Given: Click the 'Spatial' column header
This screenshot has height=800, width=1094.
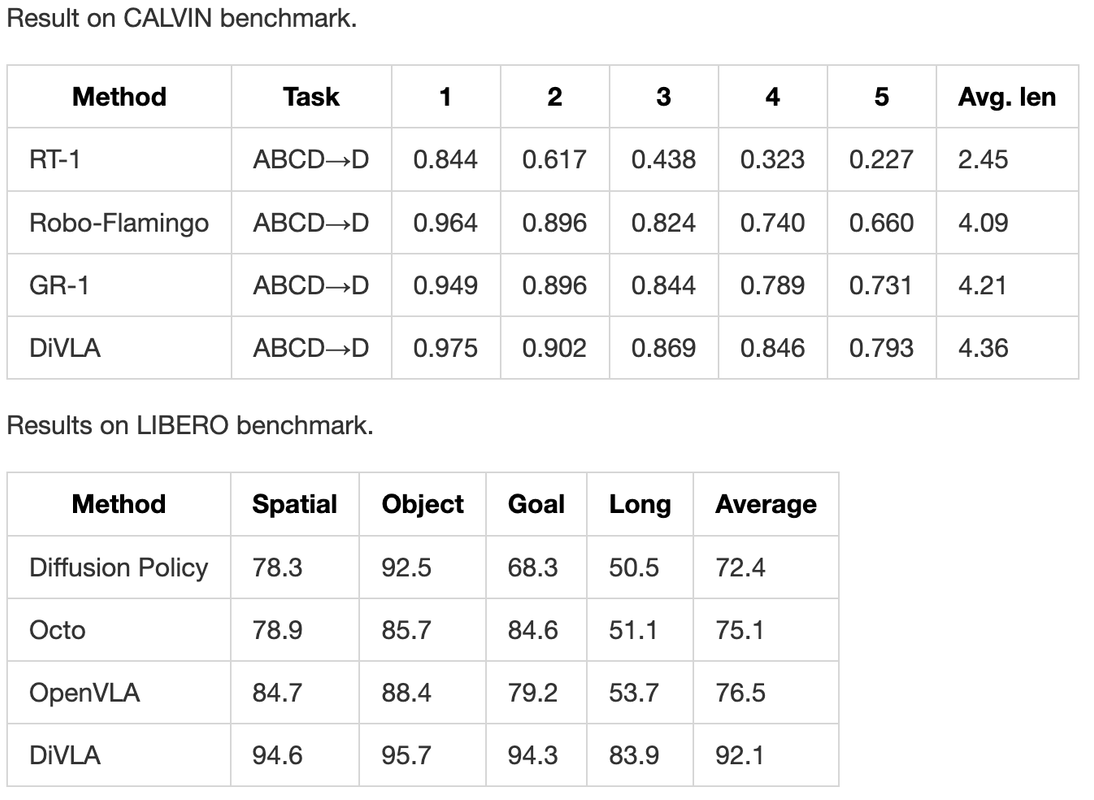Looking at the screenshot, I should [x=295, y=504].
